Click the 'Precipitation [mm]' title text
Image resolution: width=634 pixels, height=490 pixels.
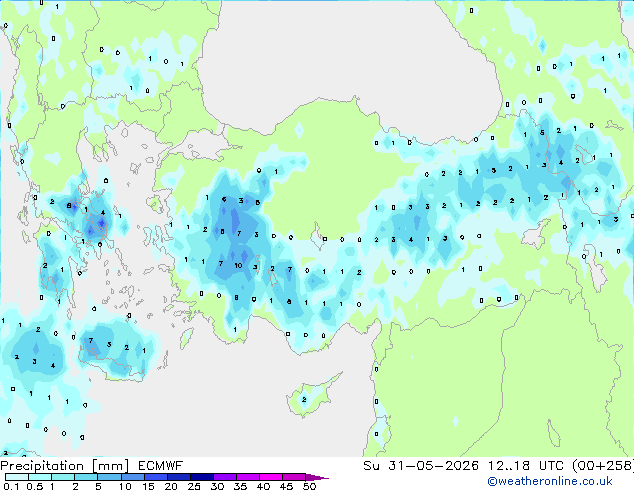[x=65, y=466]
